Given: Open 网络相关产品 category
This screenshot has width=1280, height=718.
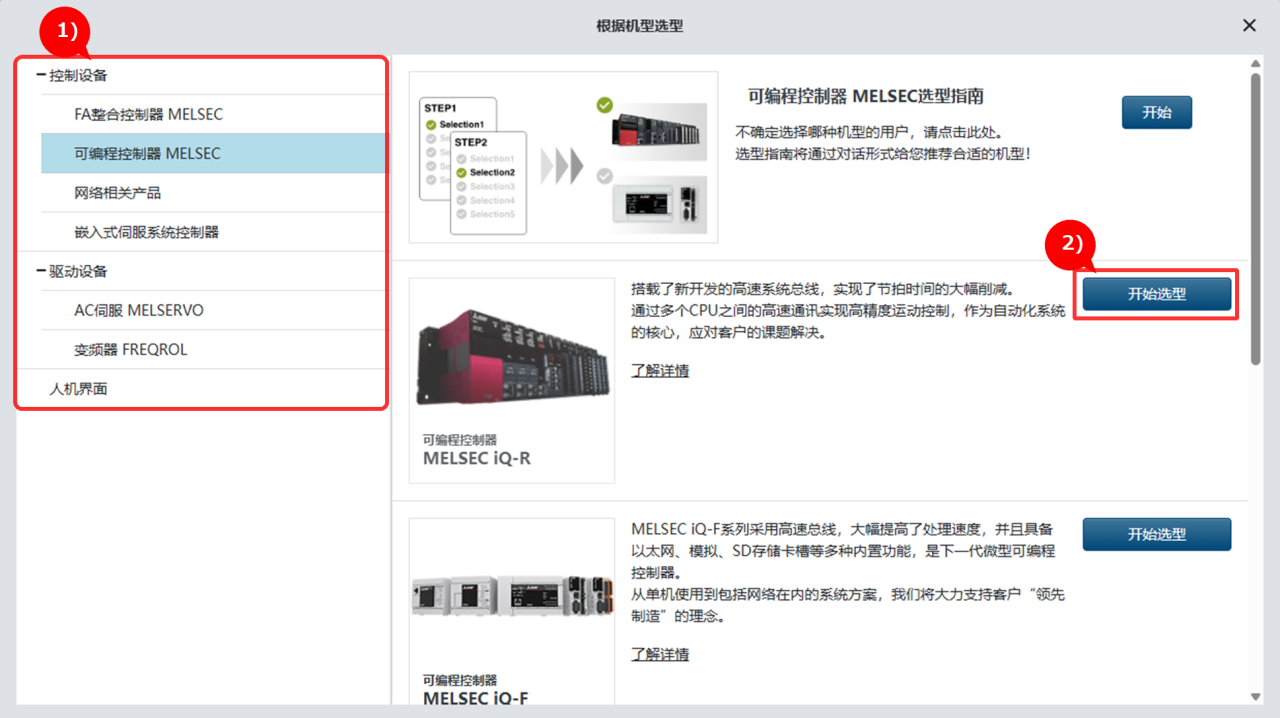Looking at the screenshot, I should tap(117, 193).
